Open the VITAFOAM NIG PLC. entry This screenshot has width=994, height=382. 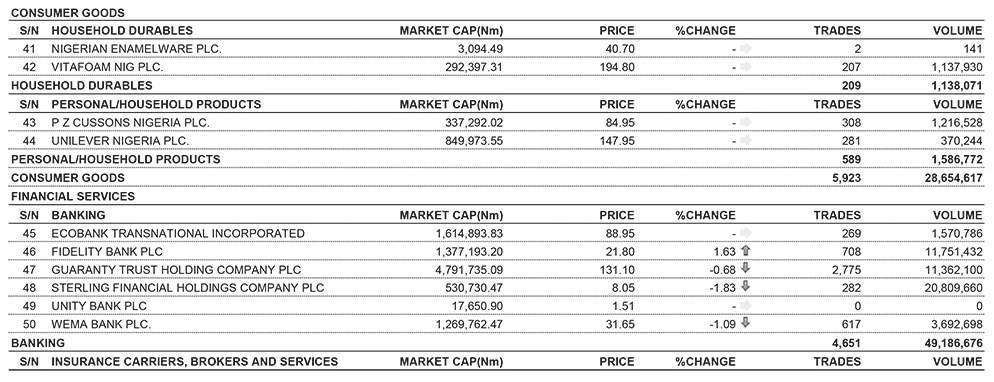coord(103,67)
